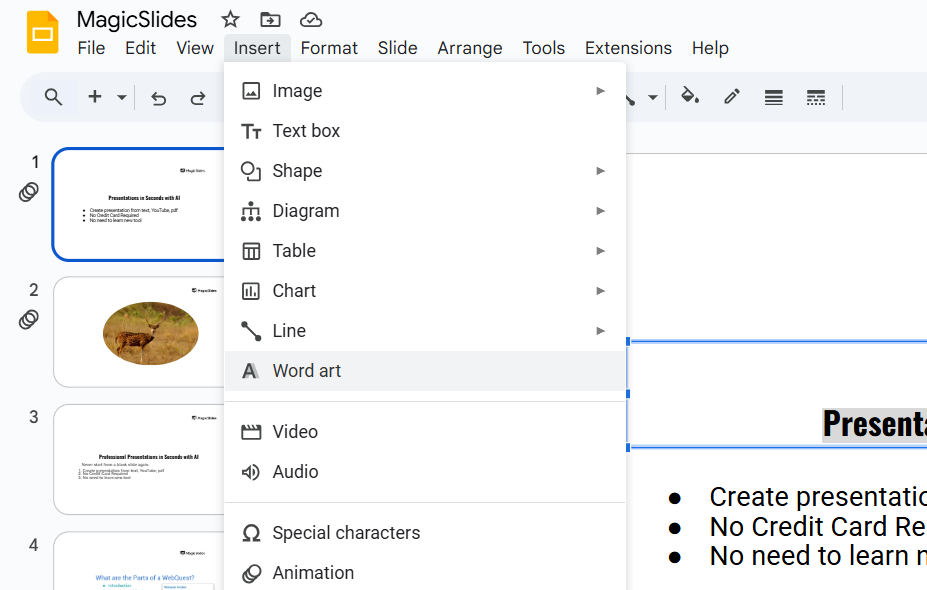Open the border dash style tool
Screen dimensions: 927x590
coord(816,97)
